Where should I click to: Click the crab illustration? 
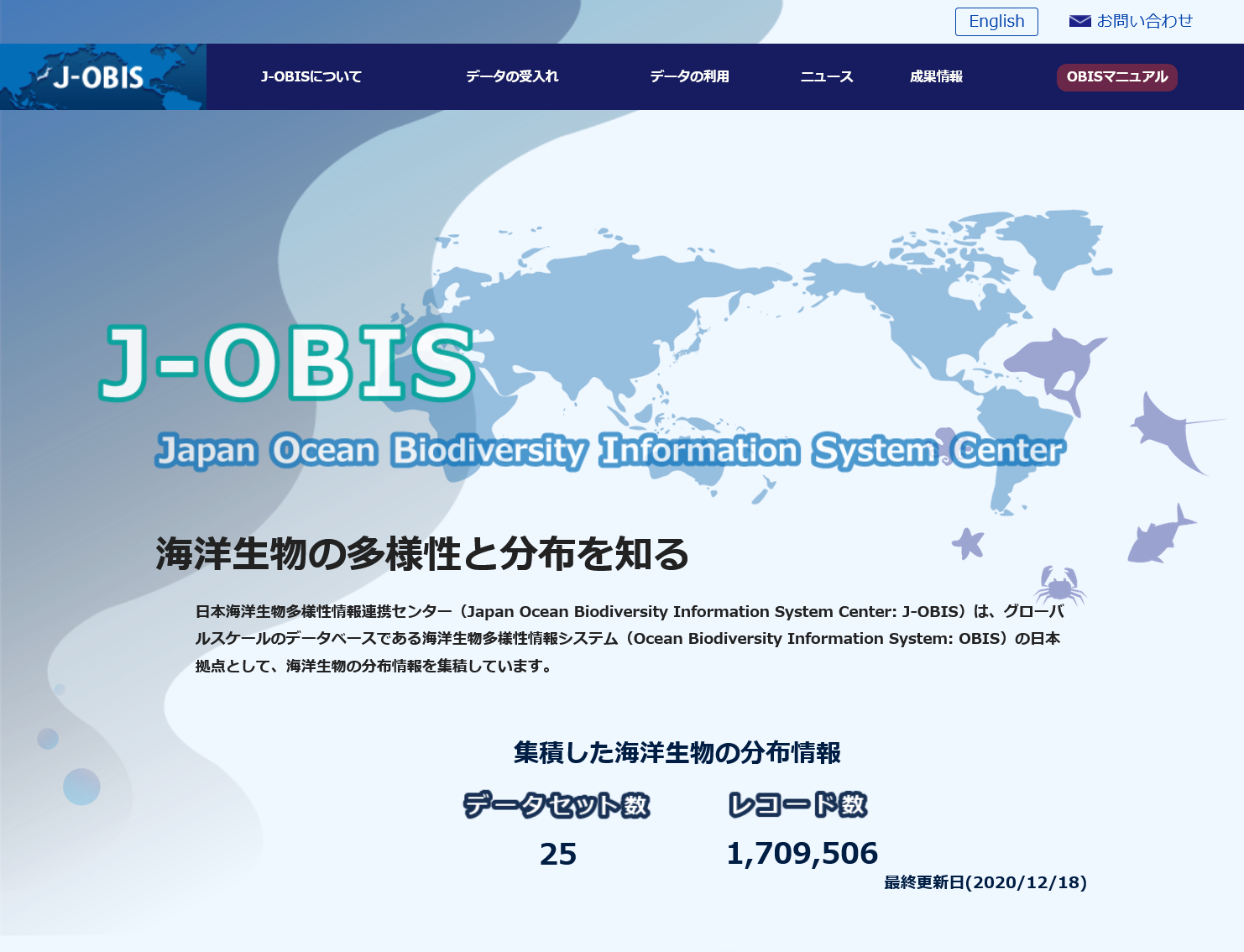pyautogui.click(x=1059, y=584)
